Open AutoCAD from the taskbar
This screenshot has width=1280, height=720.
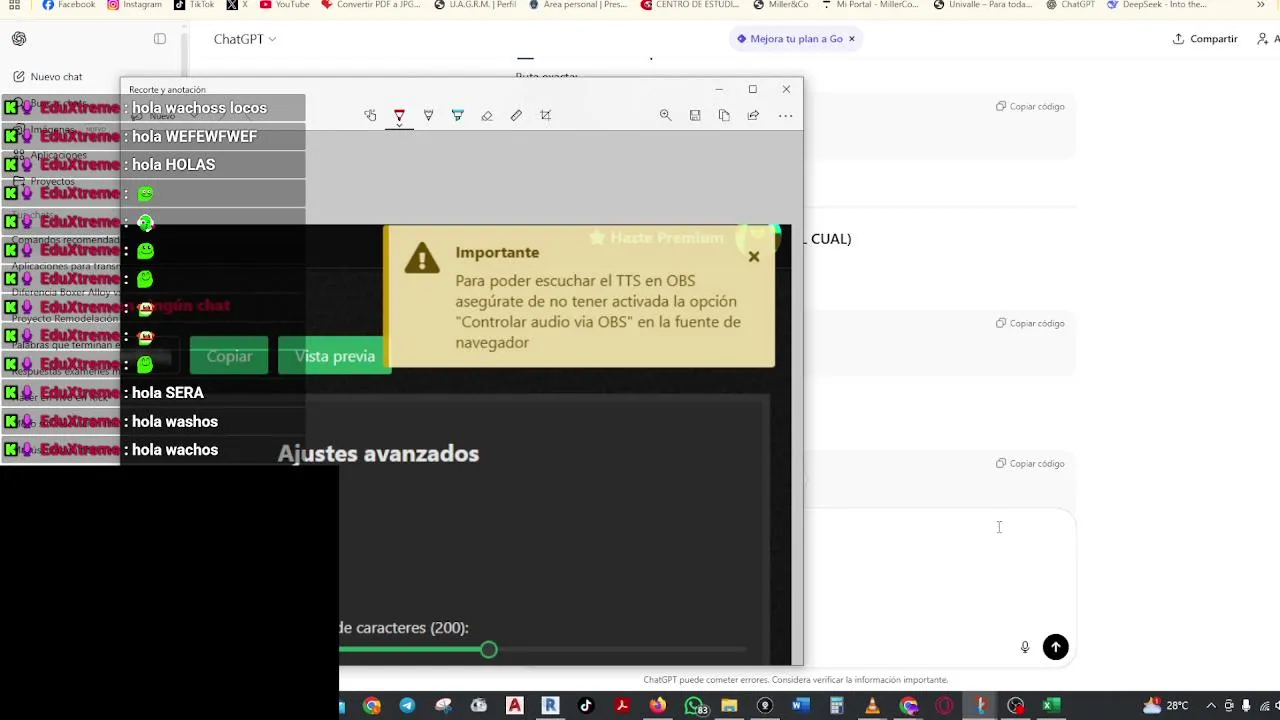coord(515,706)
